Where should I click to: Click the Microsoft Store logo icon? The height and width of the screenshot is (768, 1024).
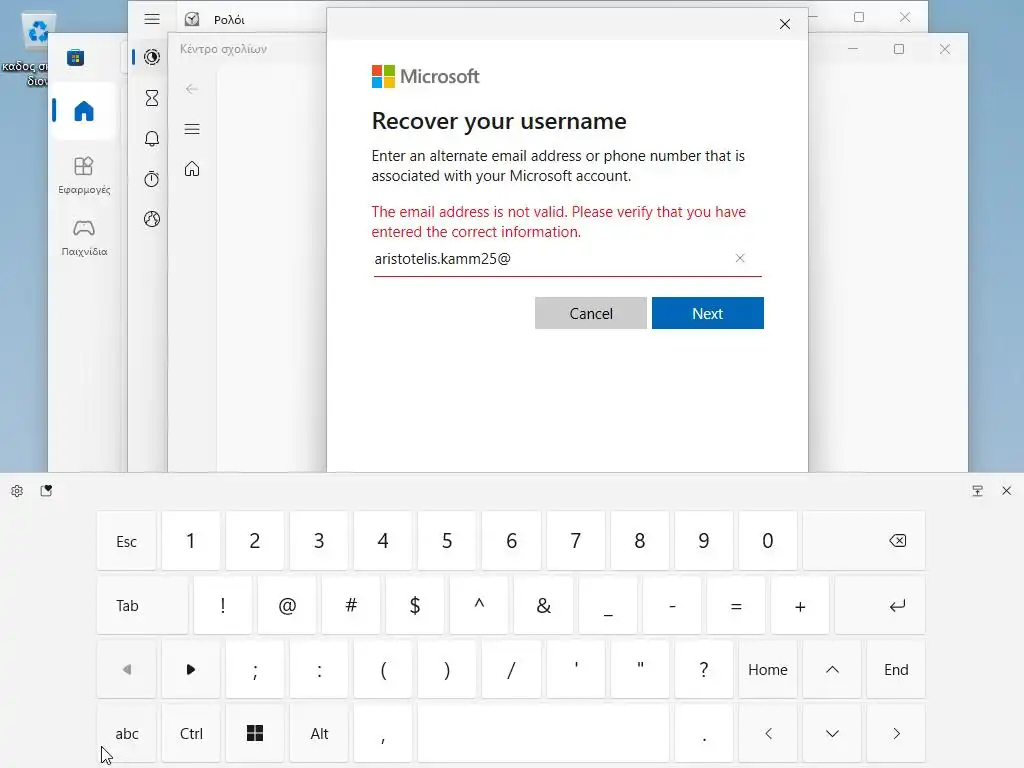75,57
